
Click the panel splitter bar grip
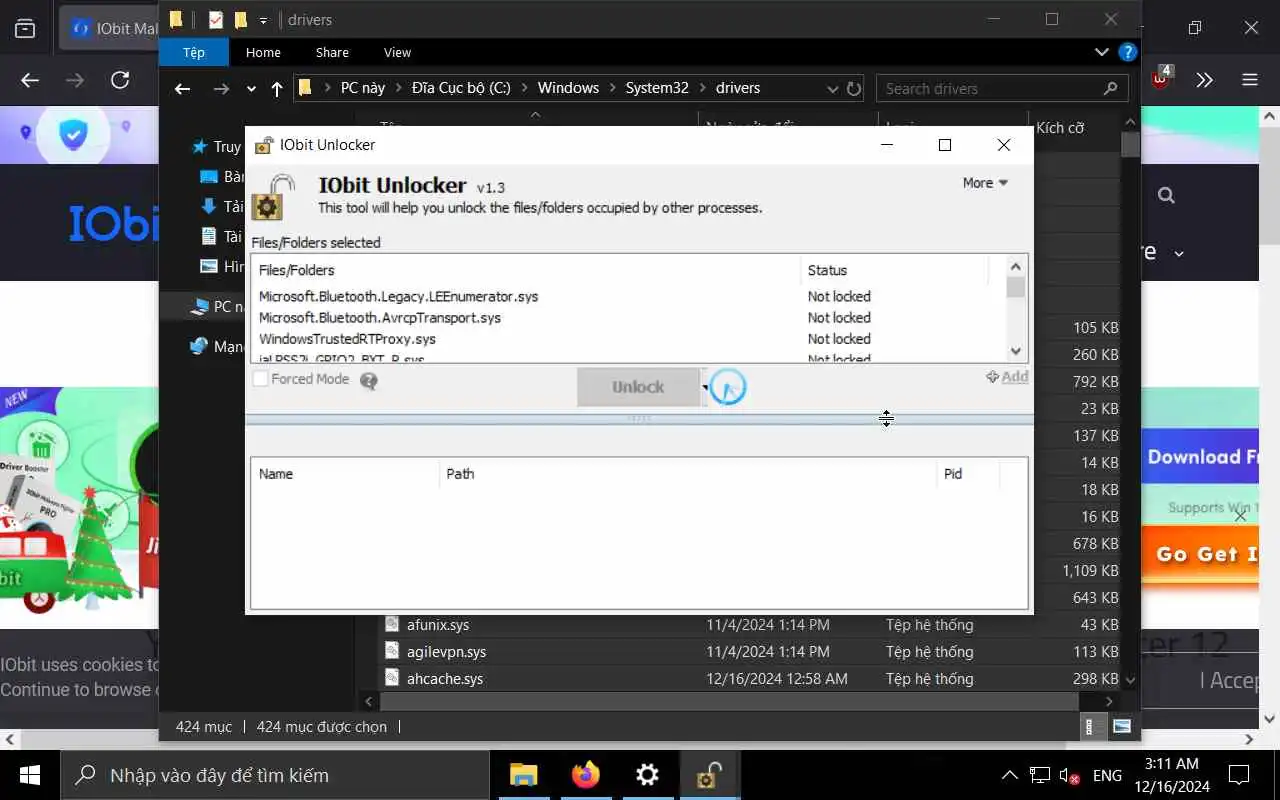[x=639, y=419]
